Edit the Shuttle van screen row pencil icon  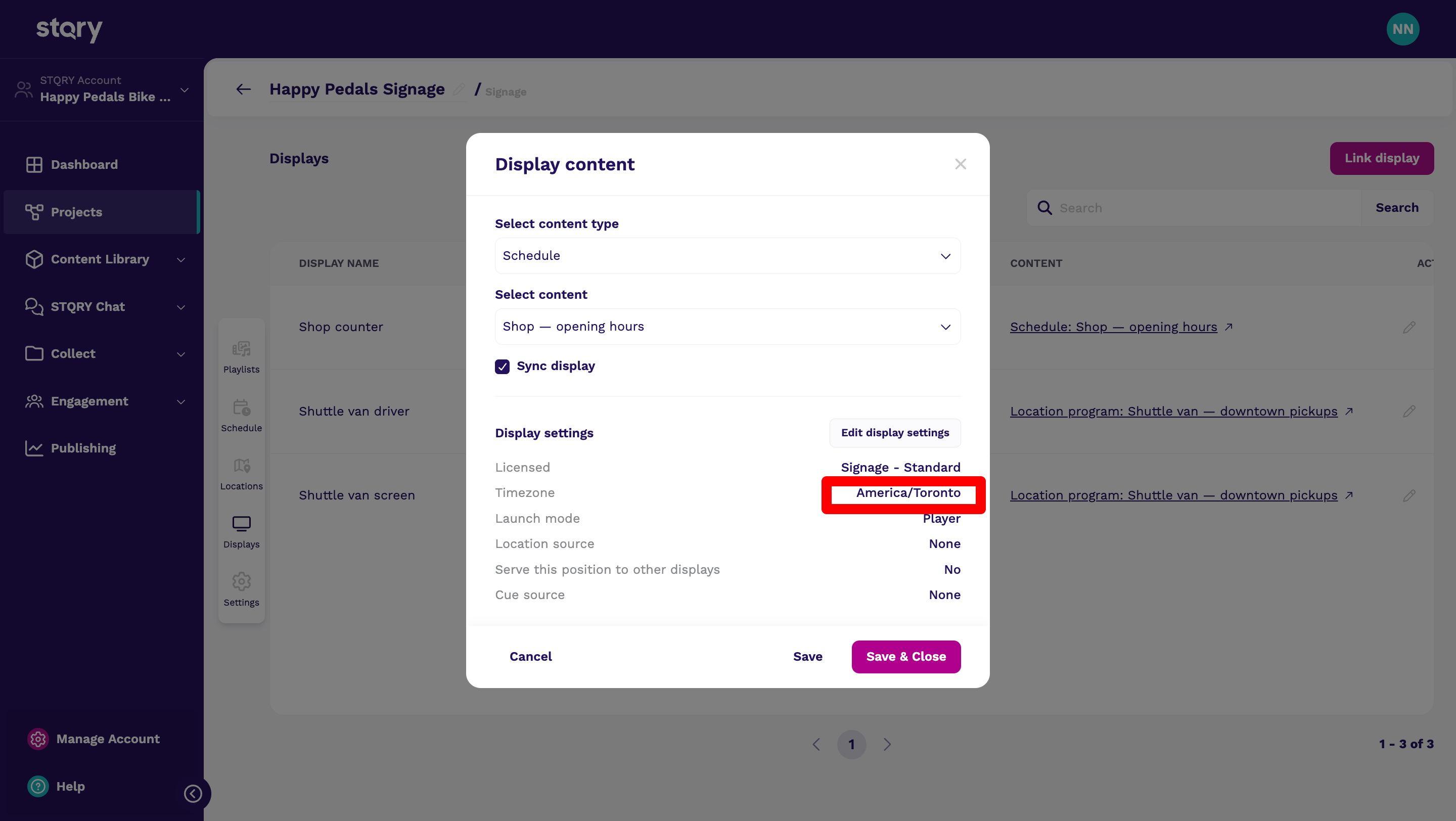tap(1409, 495)
